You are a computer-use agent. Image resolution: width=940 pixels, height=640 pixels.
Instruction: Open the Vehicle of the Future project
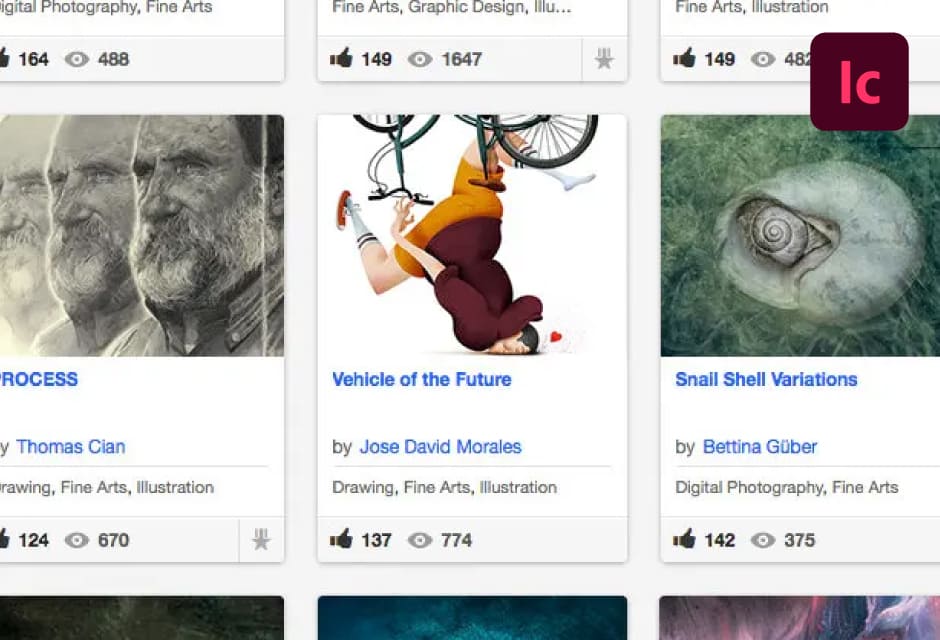pos(421,379)
